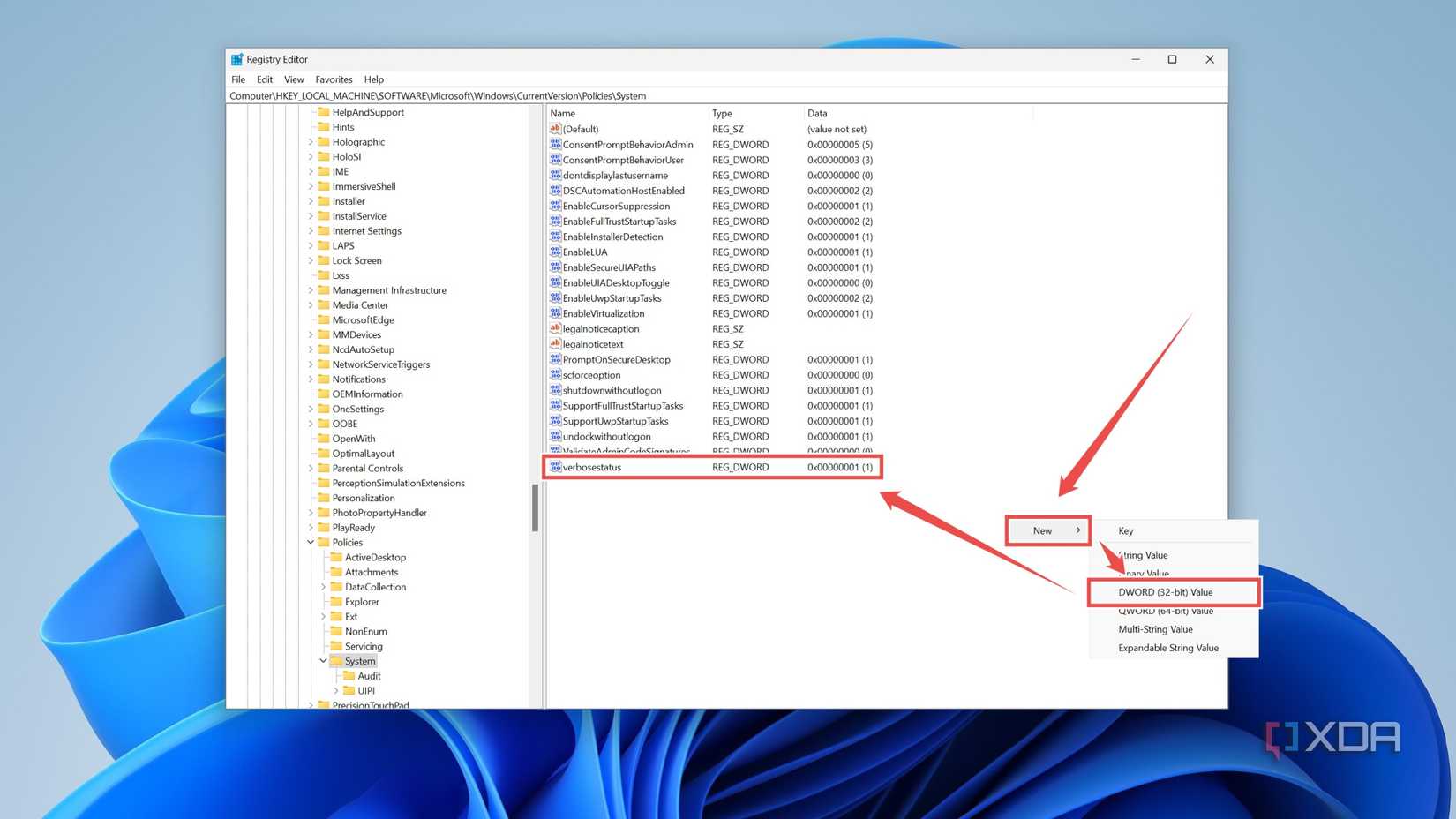
Task: Click the folder icon for Audit key
Action: tap(349, 675)
